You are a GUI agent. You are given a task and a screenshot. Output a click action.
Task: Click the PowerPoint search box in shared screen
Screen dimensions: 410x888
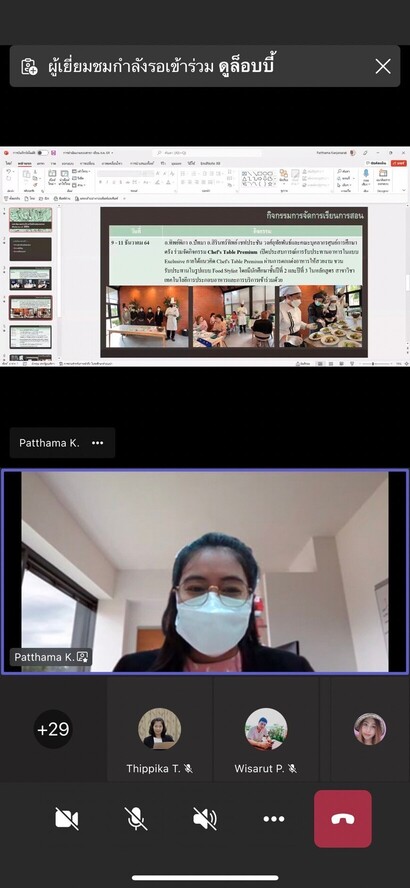pos(207,153)
